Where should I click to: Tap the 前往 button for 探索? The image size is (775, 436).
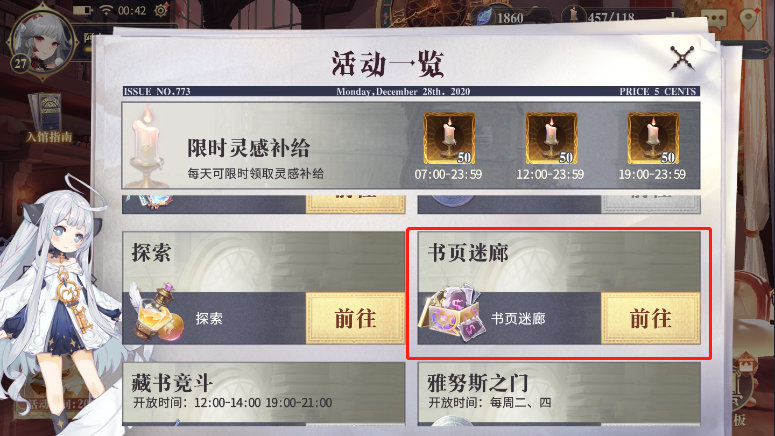click(x=355, y=318)
